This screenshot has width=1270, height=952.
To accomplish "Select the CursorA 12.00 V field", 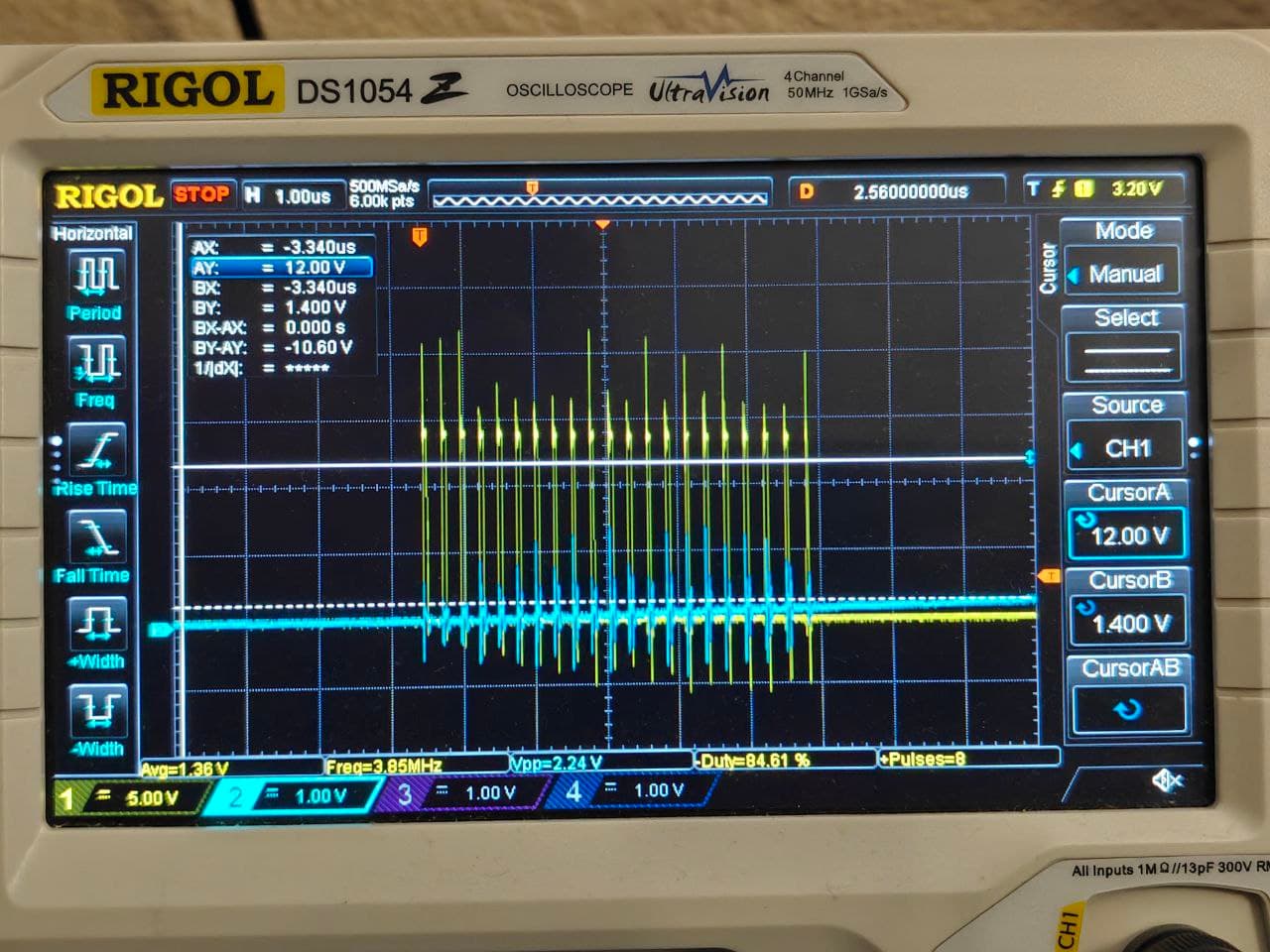I will [x=1127, y=535].
